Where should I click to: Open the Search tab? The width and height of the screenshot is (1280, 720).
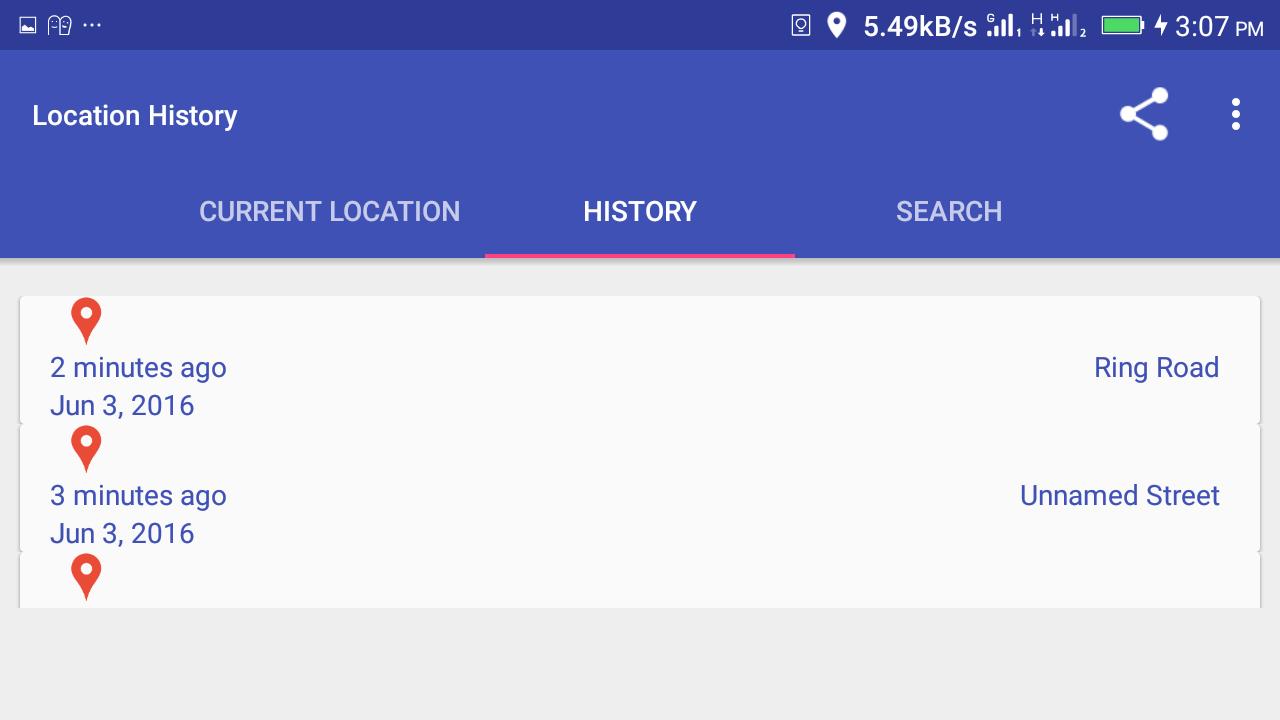949,211
